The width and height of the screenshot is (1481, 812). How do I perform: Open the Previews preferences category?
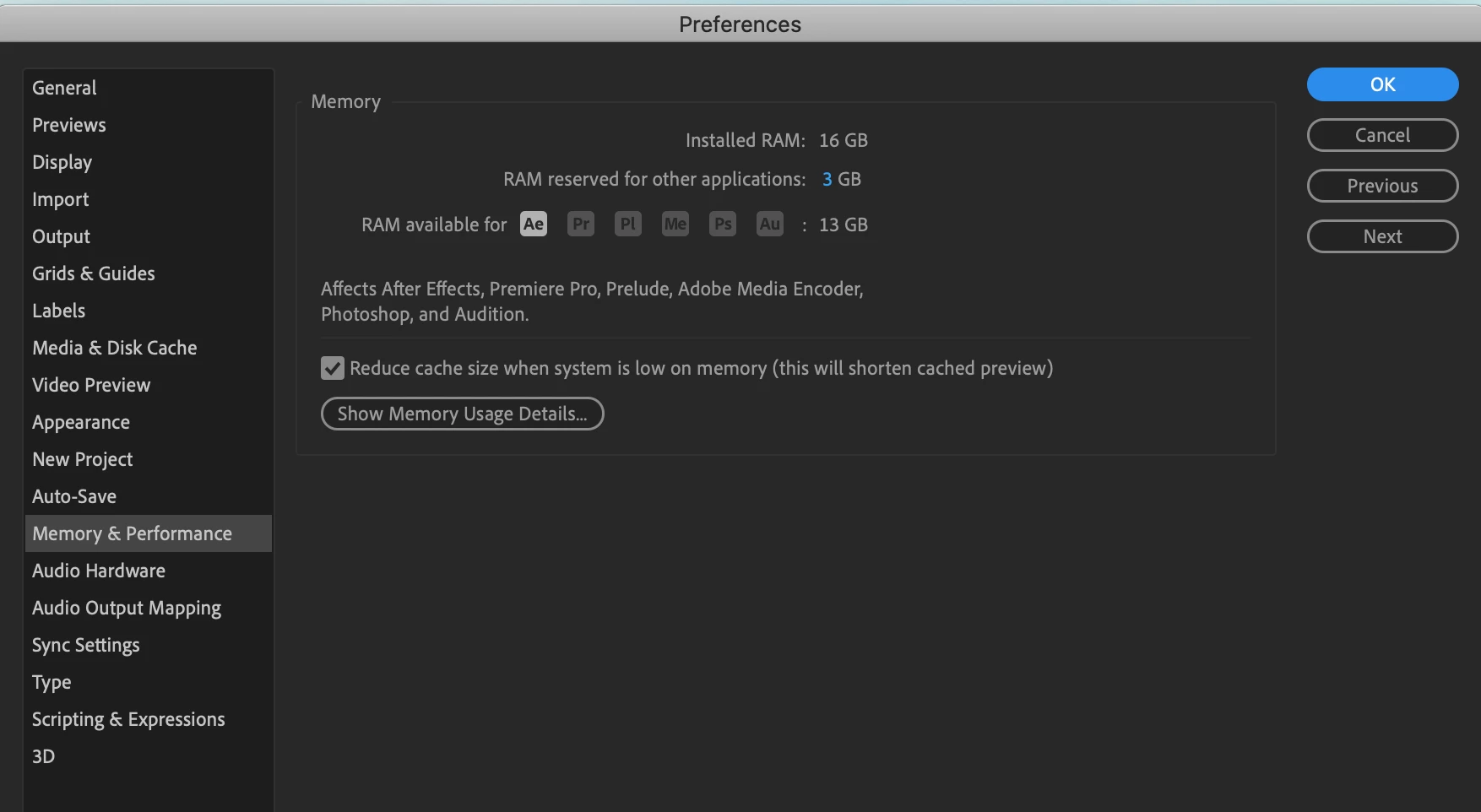point(149,125)
